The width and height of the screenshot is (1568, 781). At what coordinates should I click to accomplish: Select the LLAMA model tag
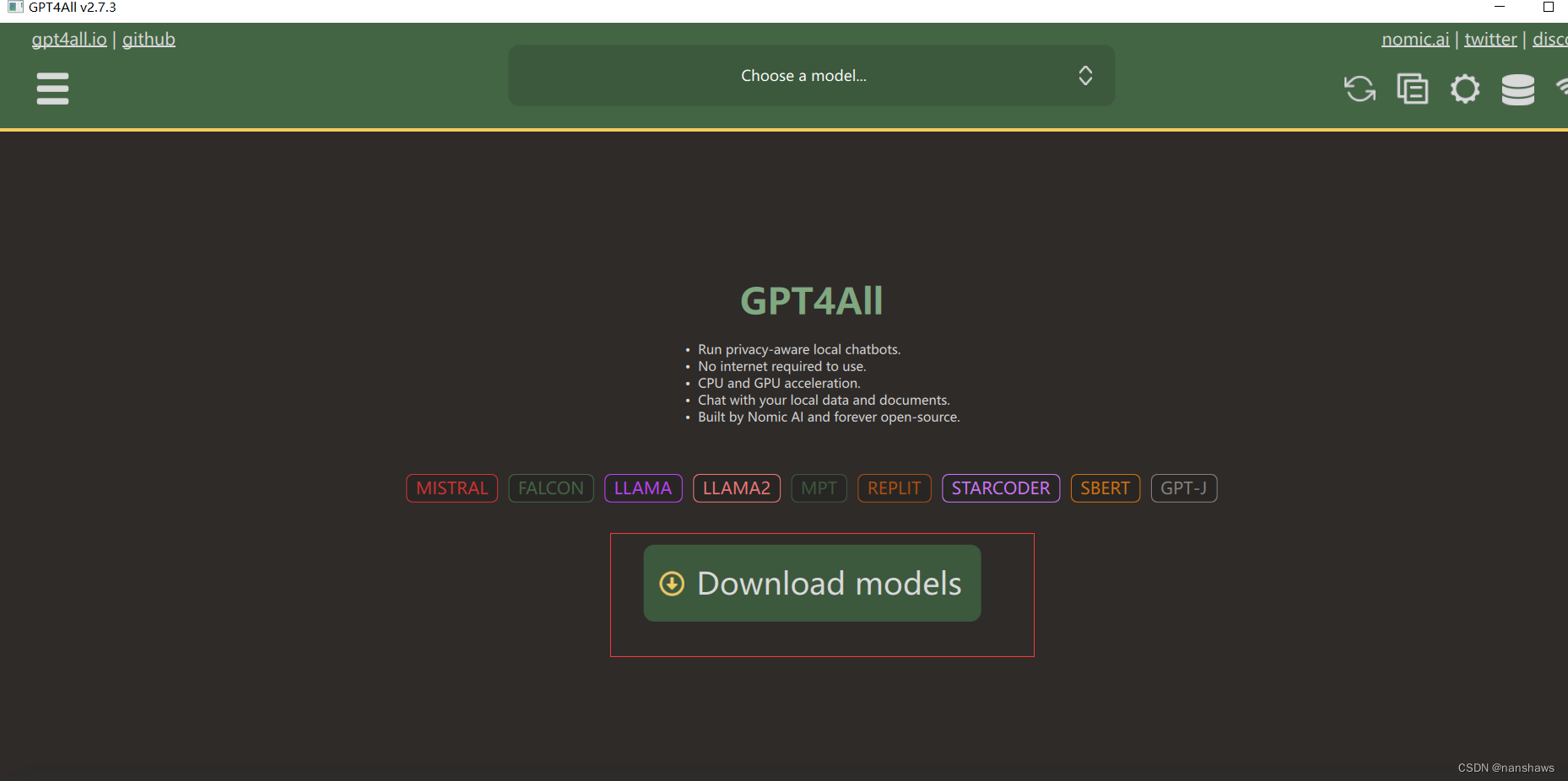point(643,488)
